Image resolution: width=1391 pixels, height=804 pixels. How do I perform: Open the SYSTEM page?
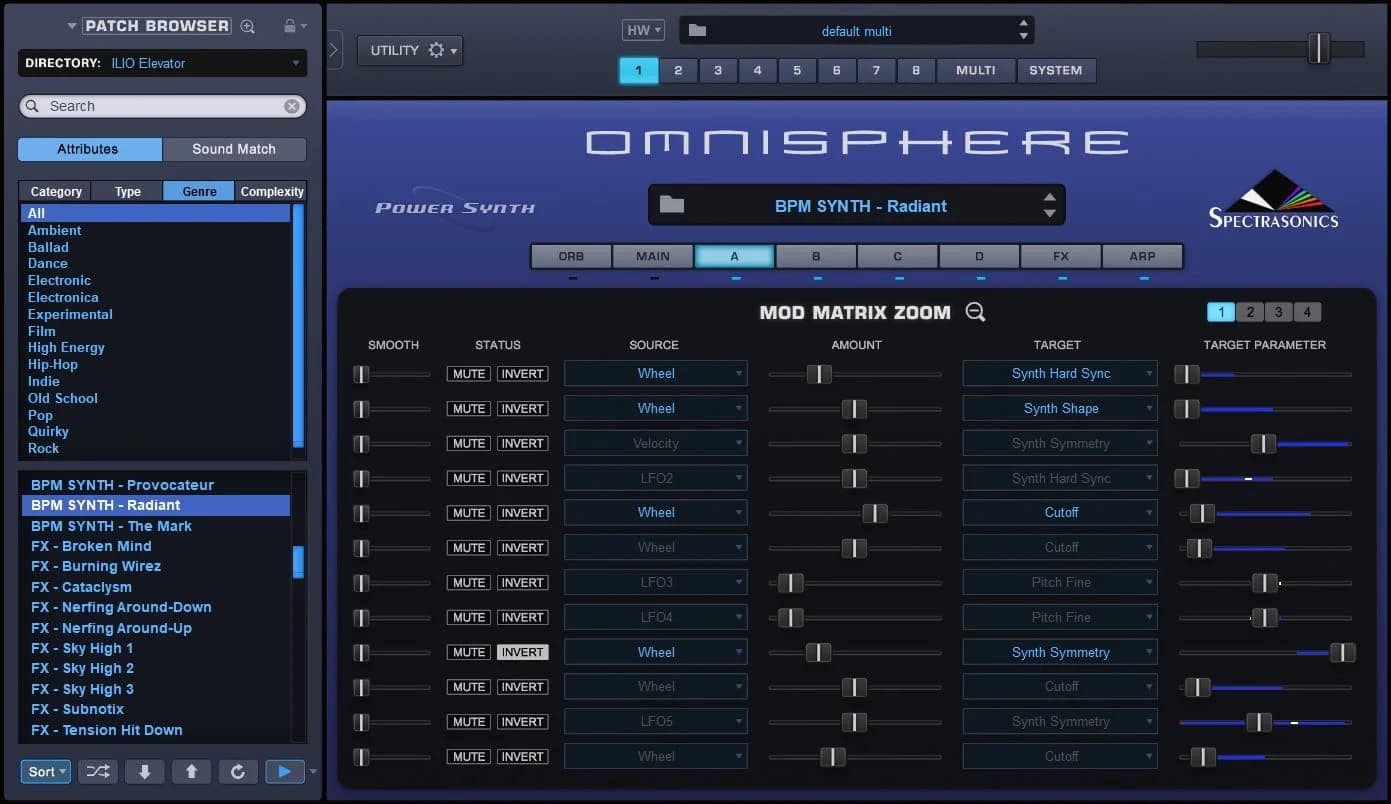pos(1056,70)
